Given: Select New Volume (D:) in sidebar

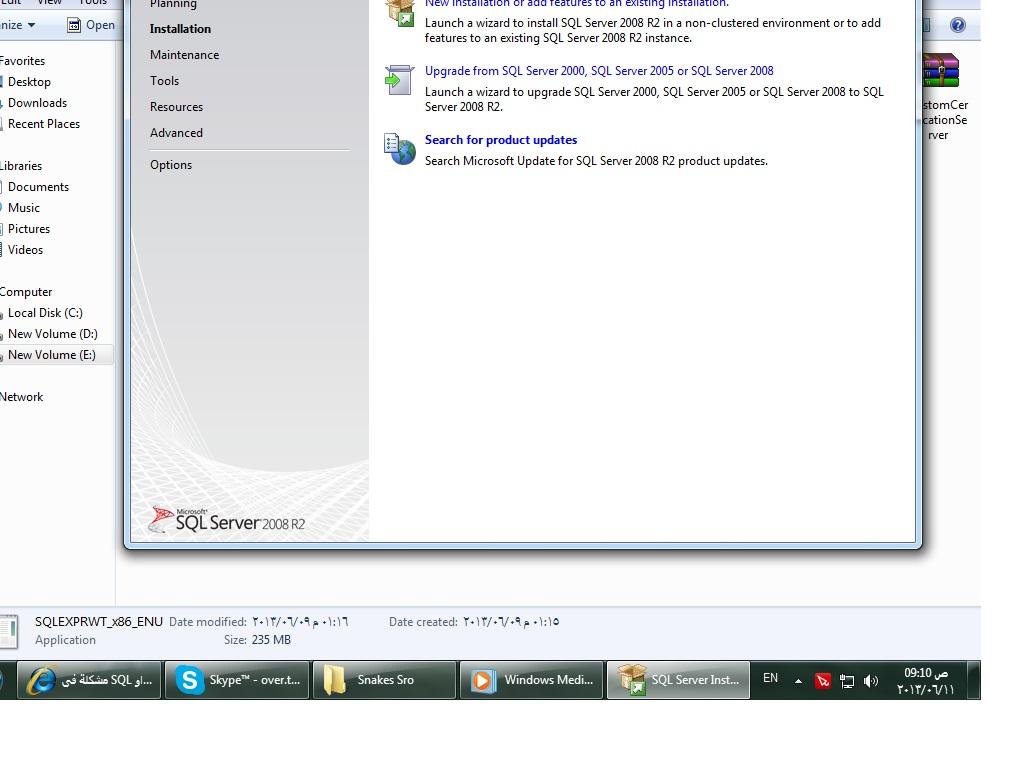Looking at the screenshot, I should (52, 334).
